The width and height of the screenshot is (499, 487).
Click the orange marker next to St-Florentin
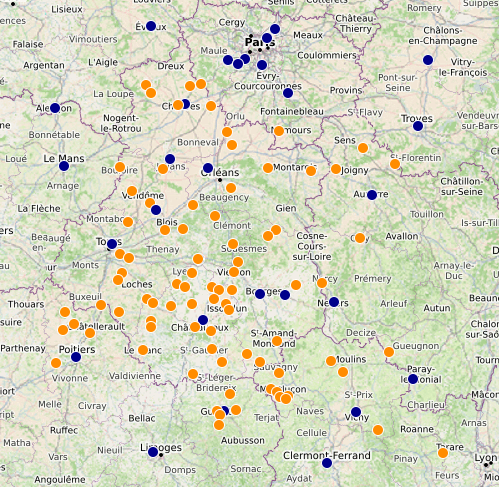pos(395,164)
